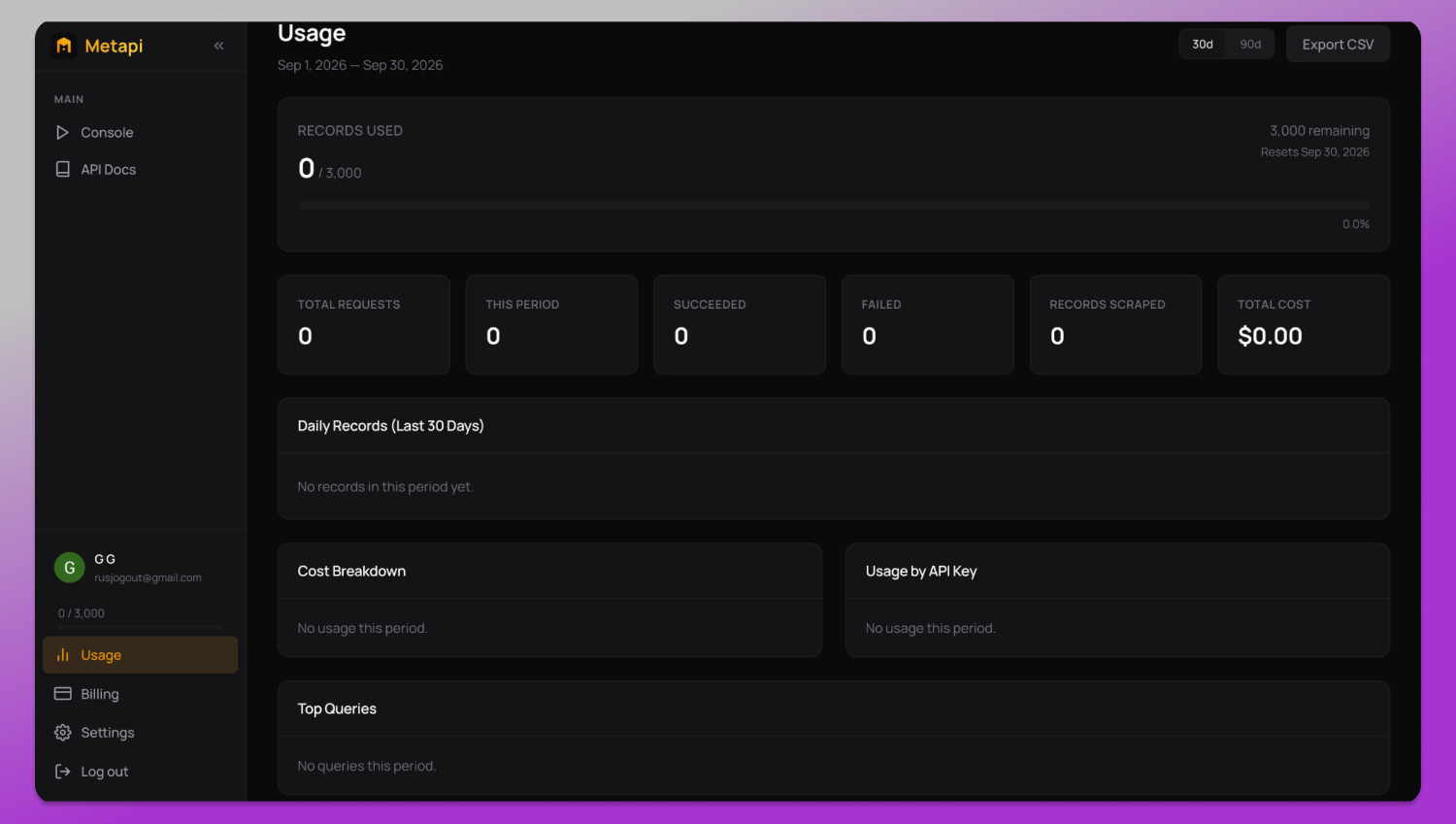Click the Total Requests stat card
Viewport: 1456px width, 824px height.
pos(364,324)
